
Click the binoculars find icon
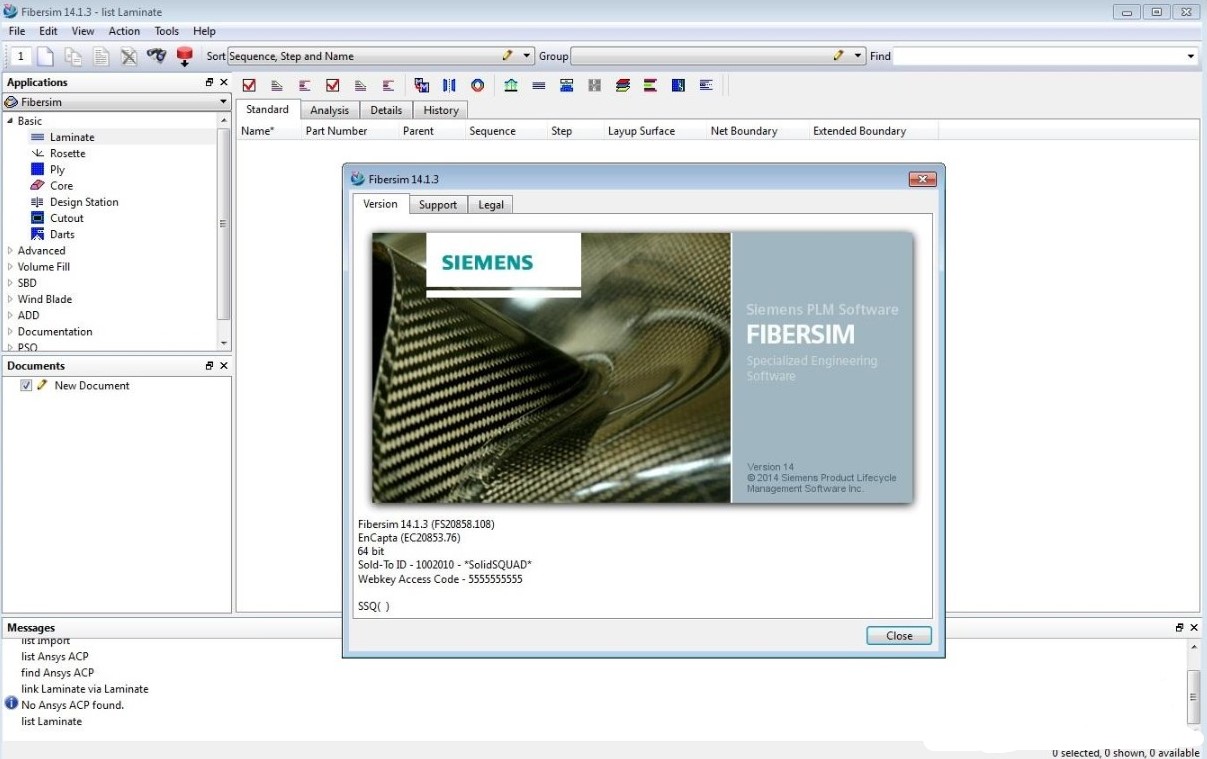point(156,56)
